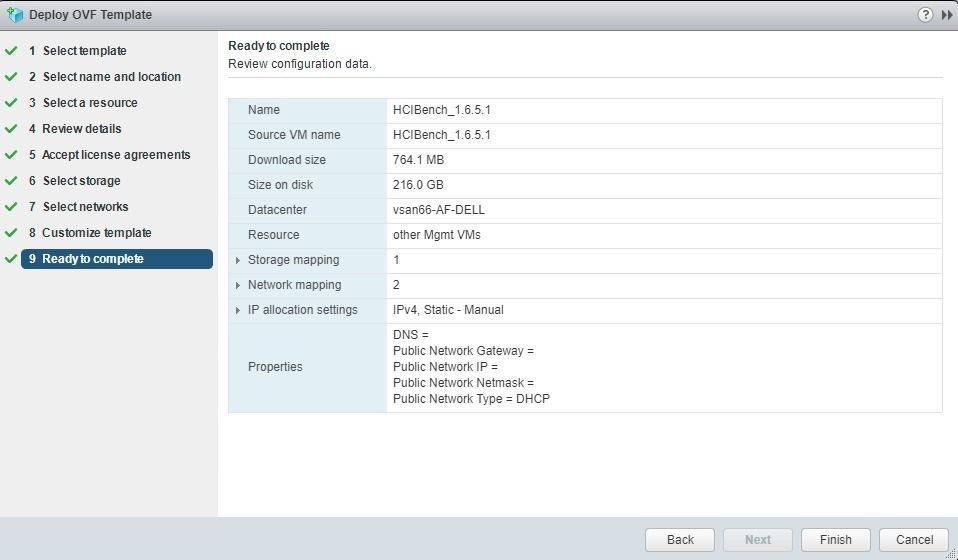Expand the Storage mapping row
The height and width of the screenshot is (560, 958).
click(238, 260)
